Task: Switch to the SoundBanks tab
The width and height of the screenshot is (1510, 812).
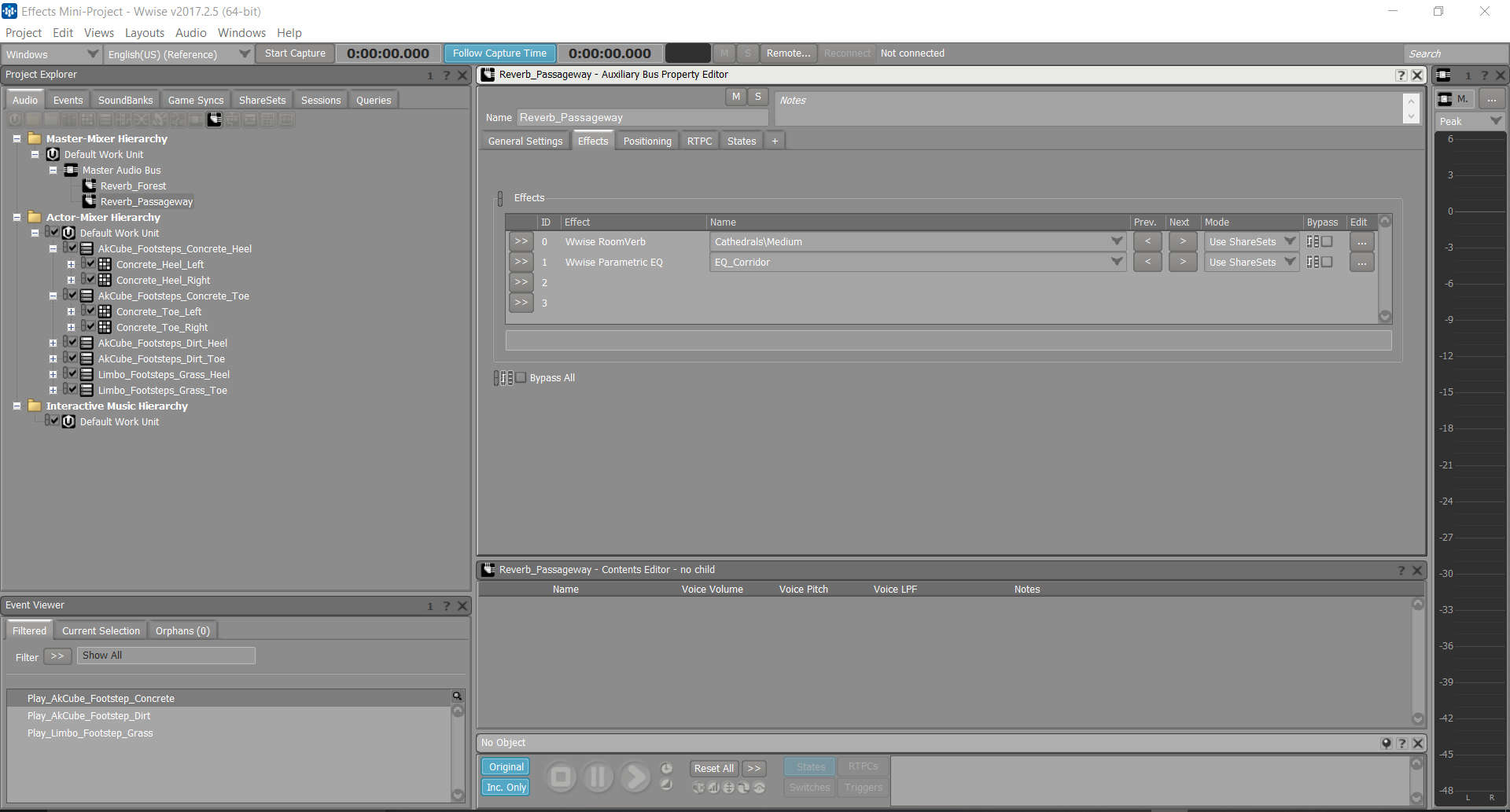Action: tap(125, 100)
